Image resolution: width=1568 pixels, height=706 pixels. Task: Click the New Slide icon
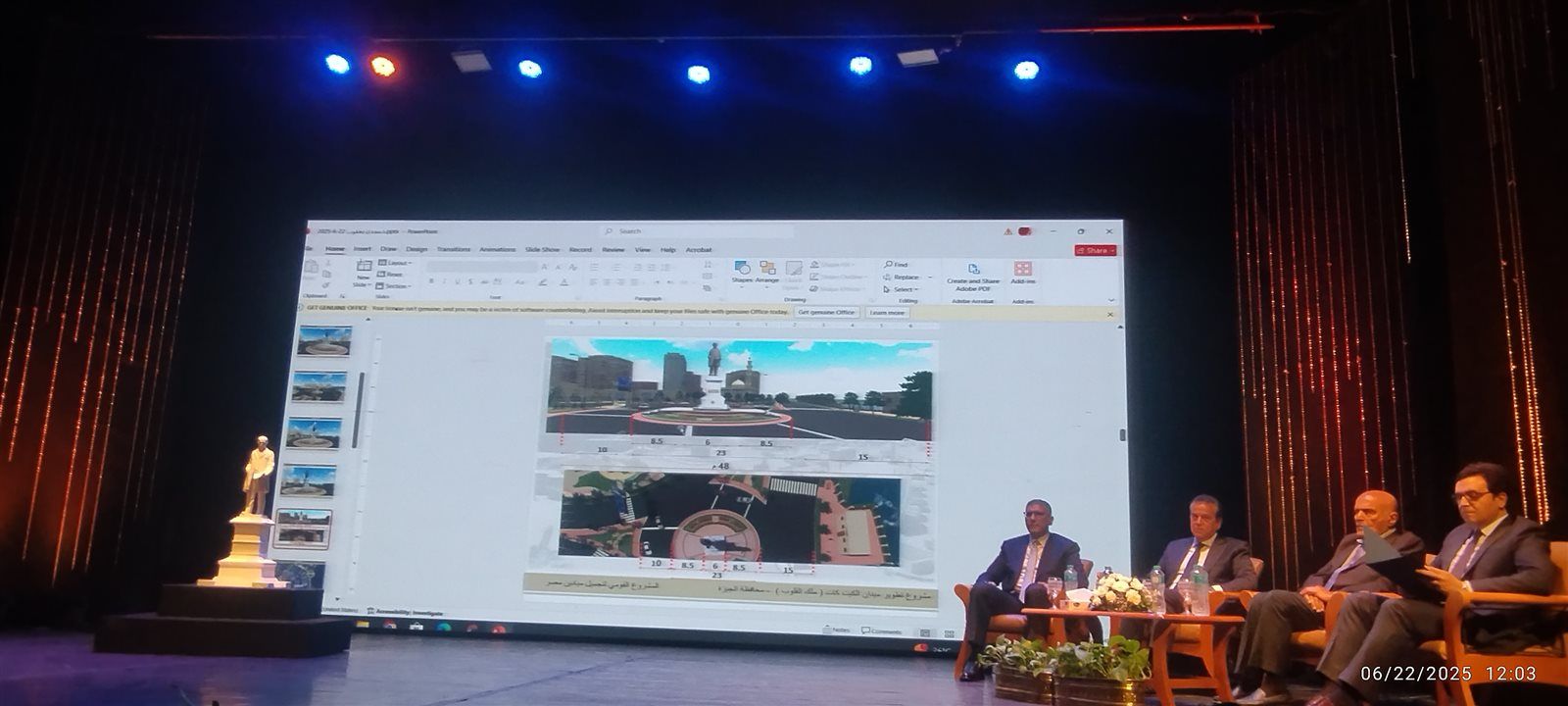(363, 274)
